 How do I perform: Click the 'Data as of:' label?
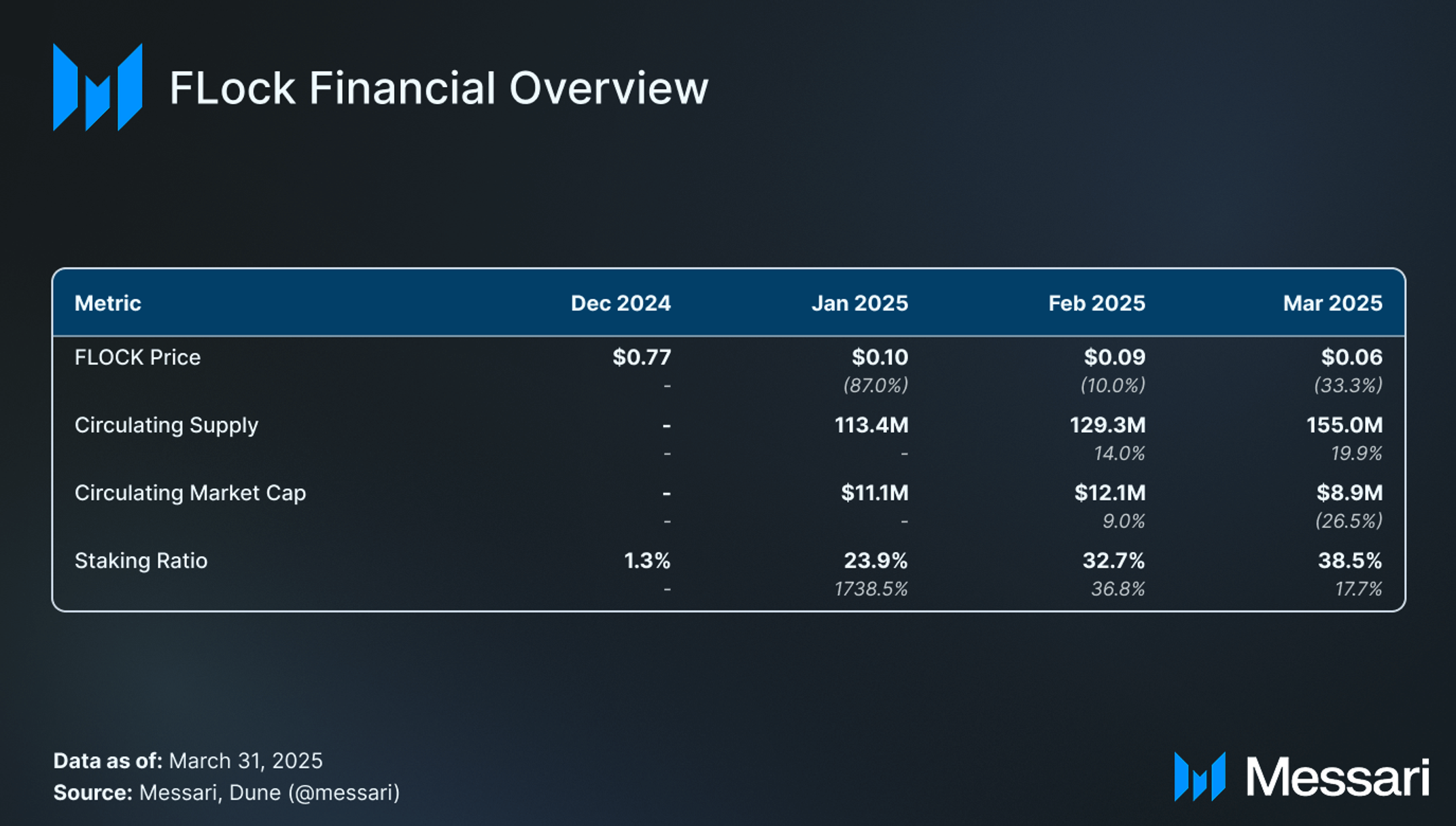click(x=108, y=761)
